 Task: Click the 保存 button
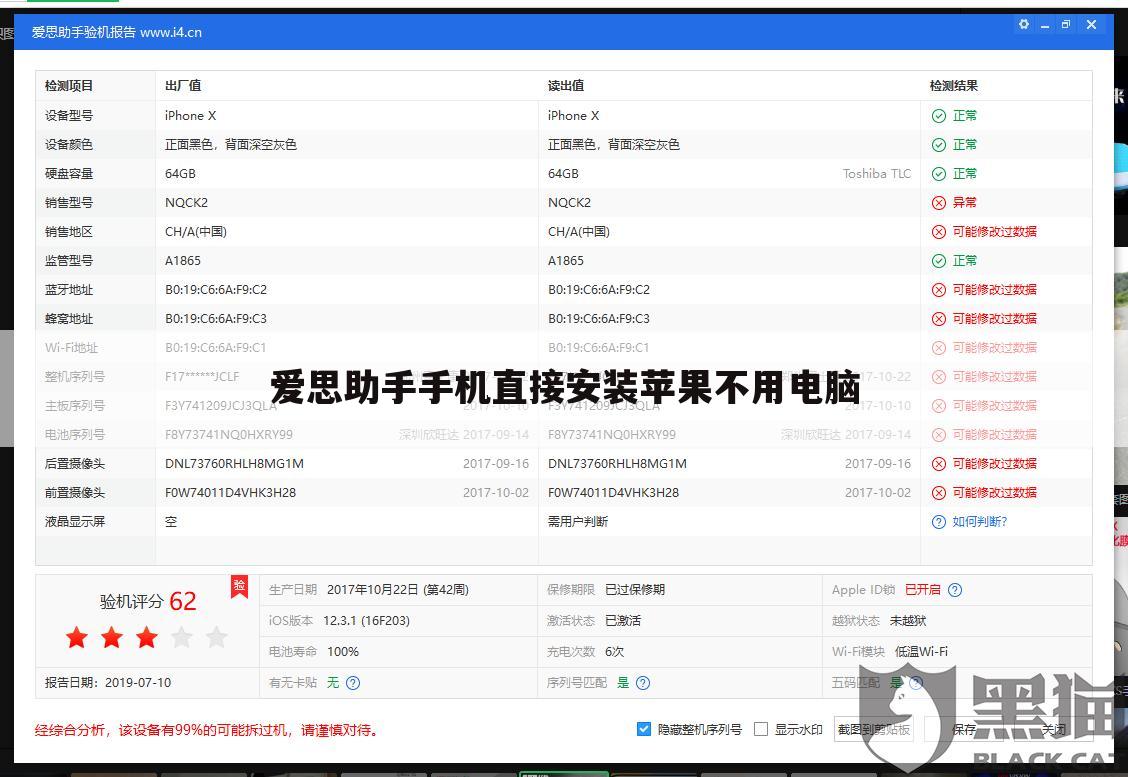coord(964,730)
